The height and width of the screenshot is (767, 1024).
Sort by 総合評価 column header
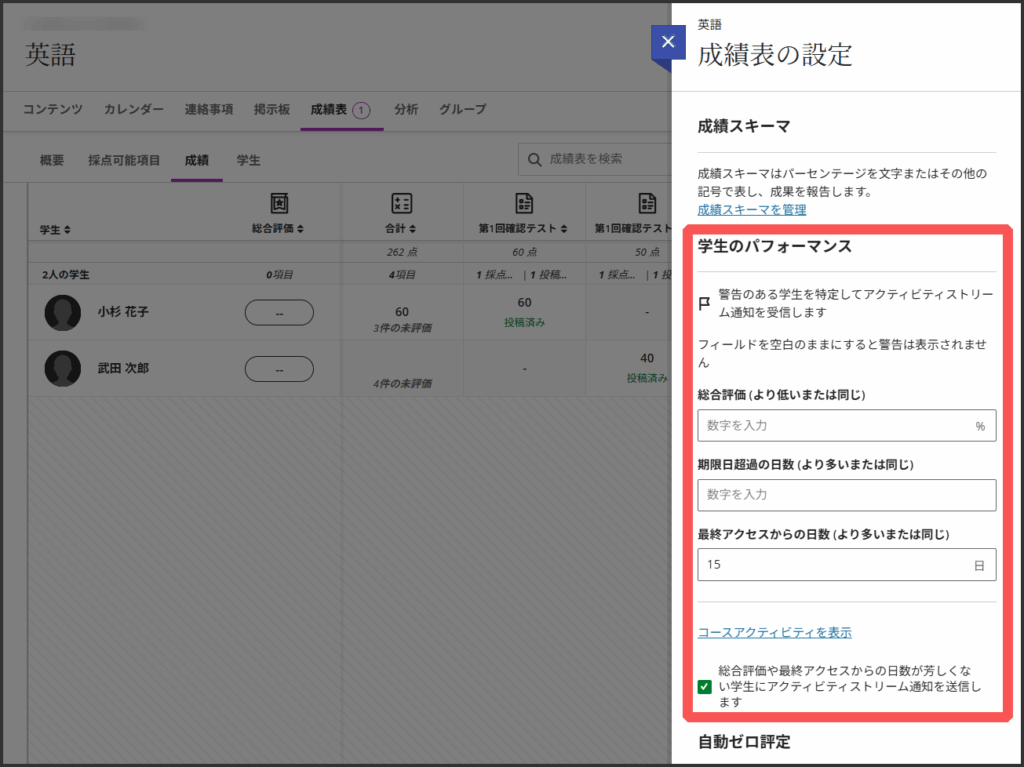pos(278,229)
